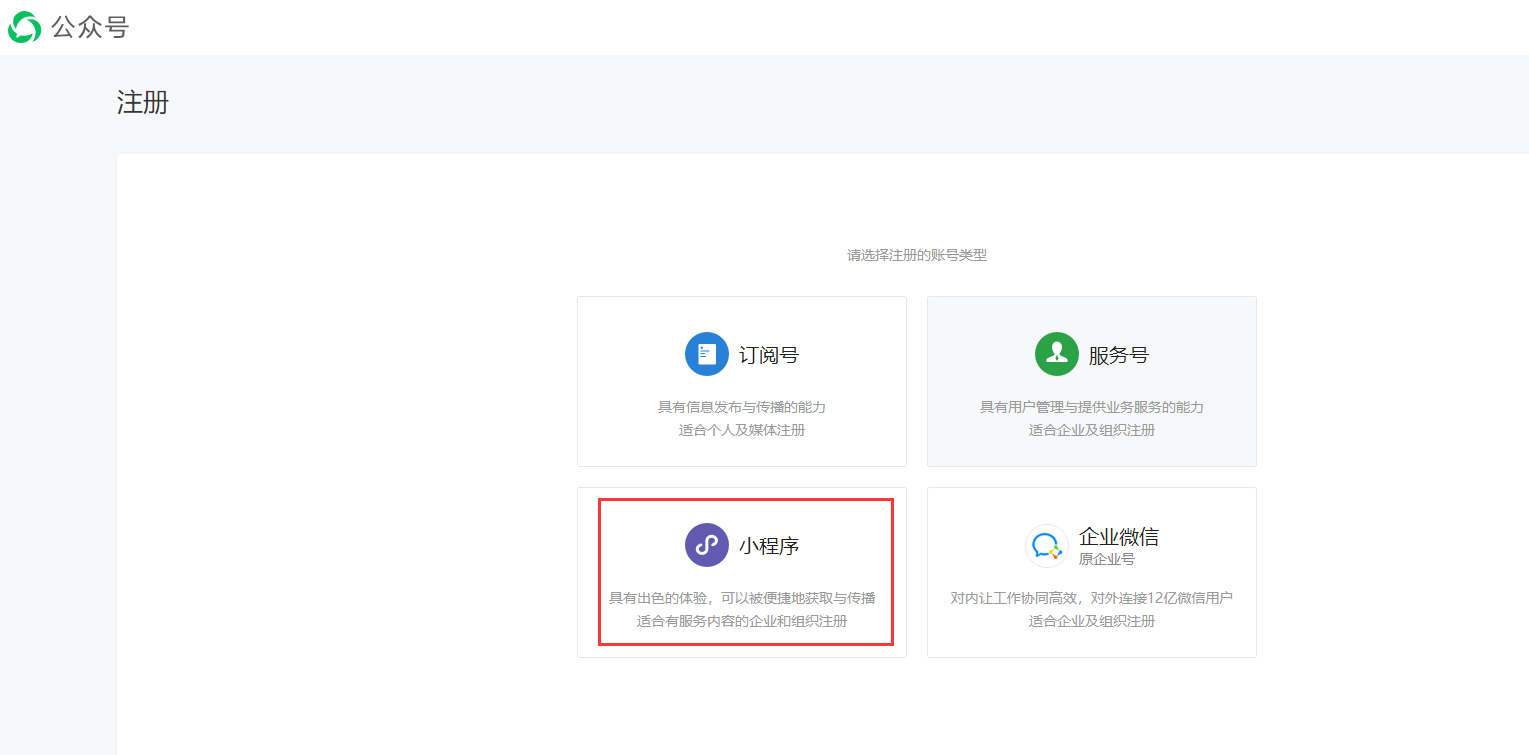The height and width of the screenshot is (755, 1529).
Task: Choose the 小程序 account type title
Action: tap(769, 546)
